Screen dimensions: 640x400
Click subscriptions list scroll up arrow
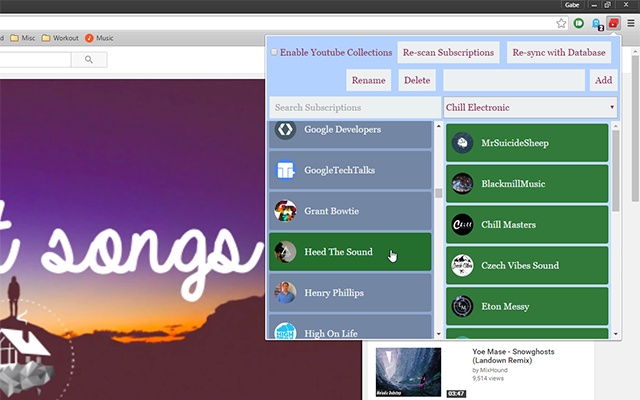click(x=439, y=126)
